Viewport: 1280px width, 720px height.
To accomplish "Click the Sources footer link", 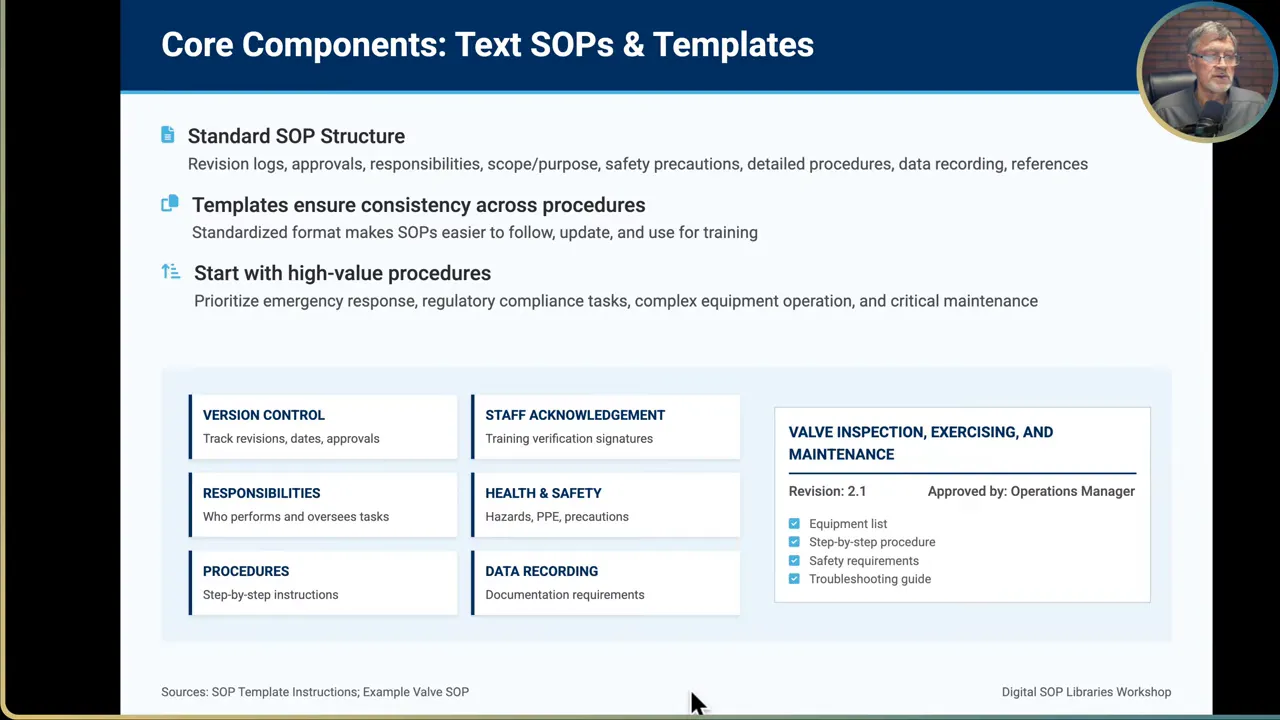I will pyautogui.click(x=315, y=691).
